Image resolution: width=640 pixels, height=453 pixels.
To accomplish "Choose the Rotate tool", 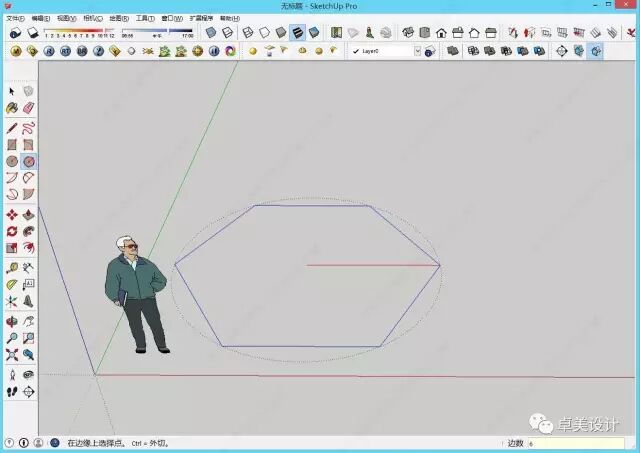I will pyautogui.click(x=12, y=231).
